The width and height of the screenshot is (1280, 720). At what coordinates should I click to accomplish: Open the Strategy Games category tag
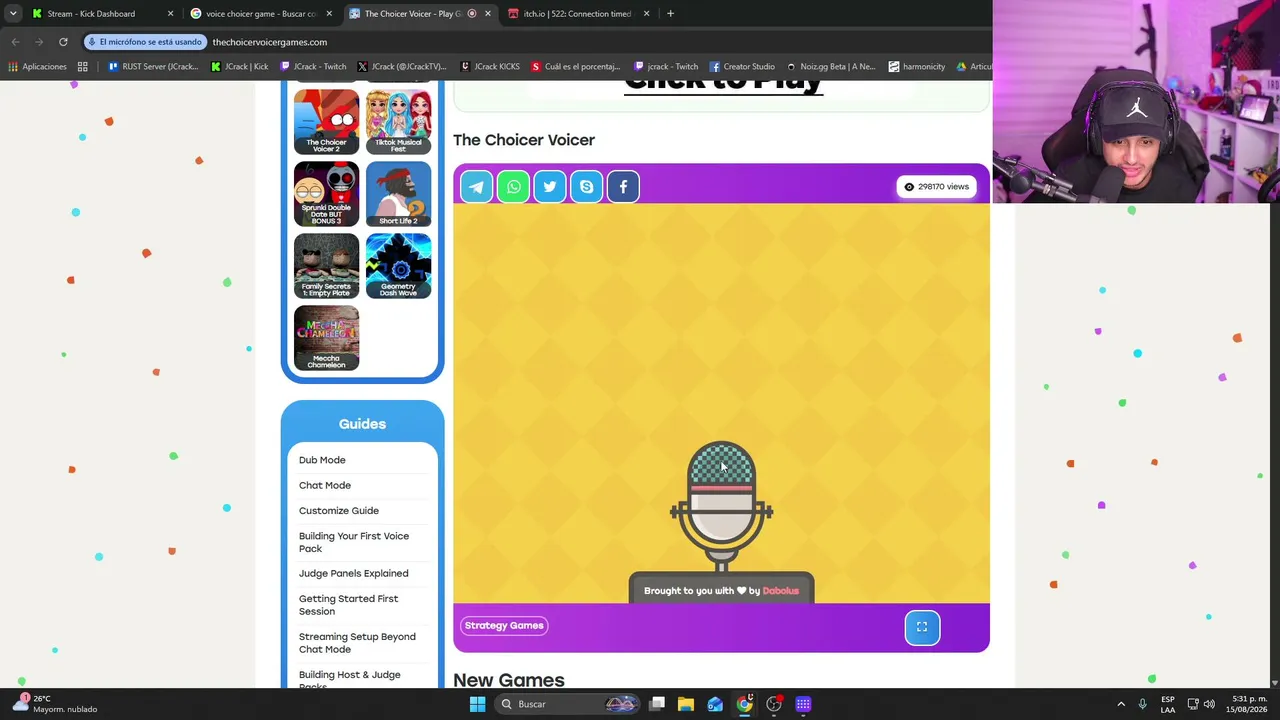504,626
